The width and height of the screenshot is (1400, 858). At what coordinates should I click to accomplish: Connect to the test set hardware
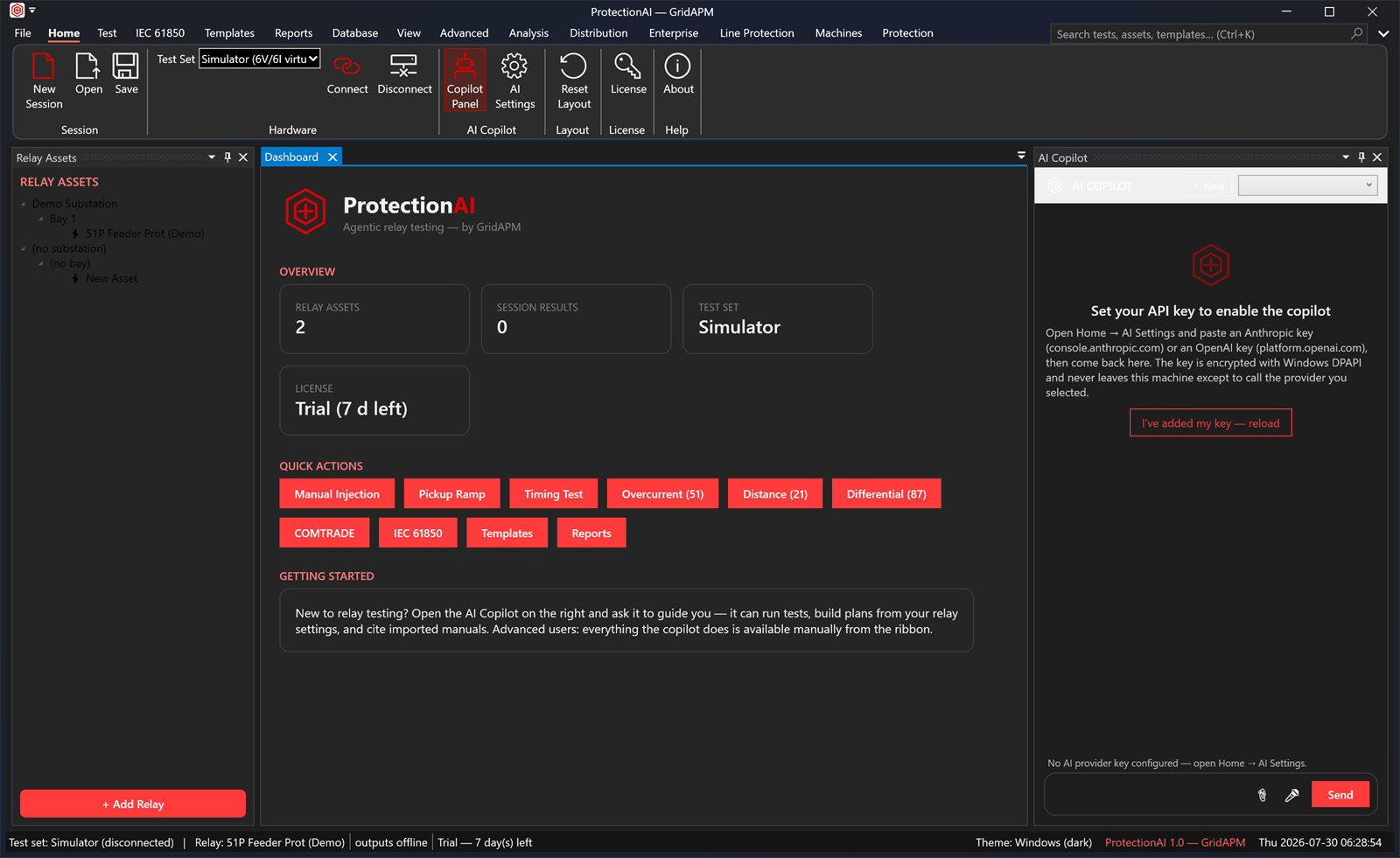pyautogui.click(x=347, y=74)
